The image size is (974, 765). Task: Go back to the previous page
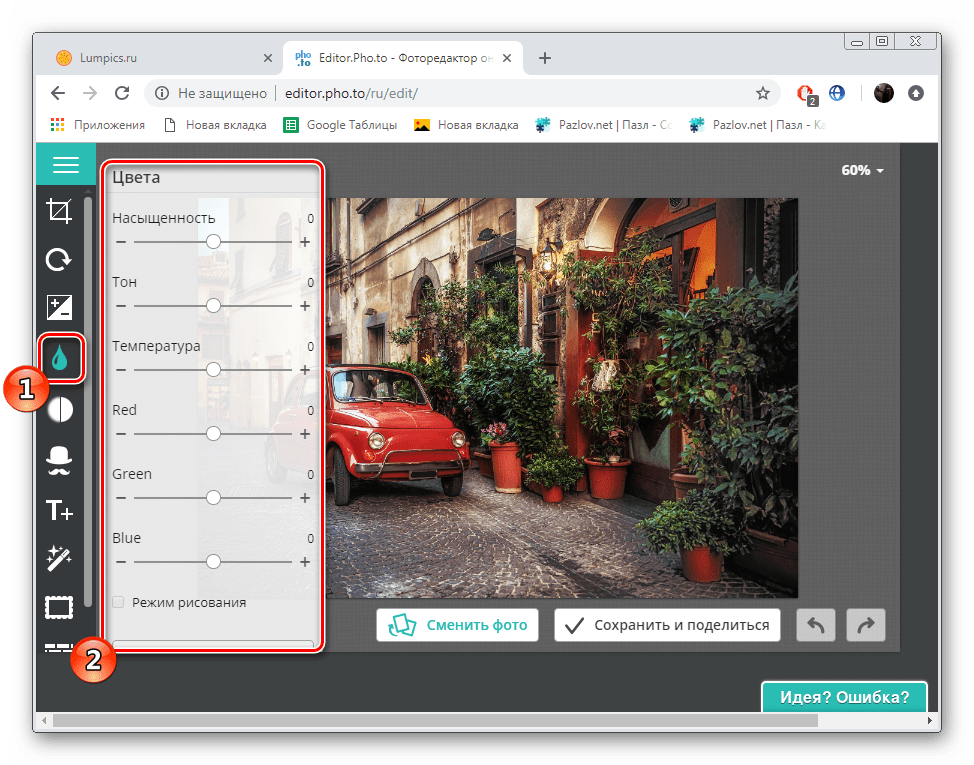(x=58, y=93)
